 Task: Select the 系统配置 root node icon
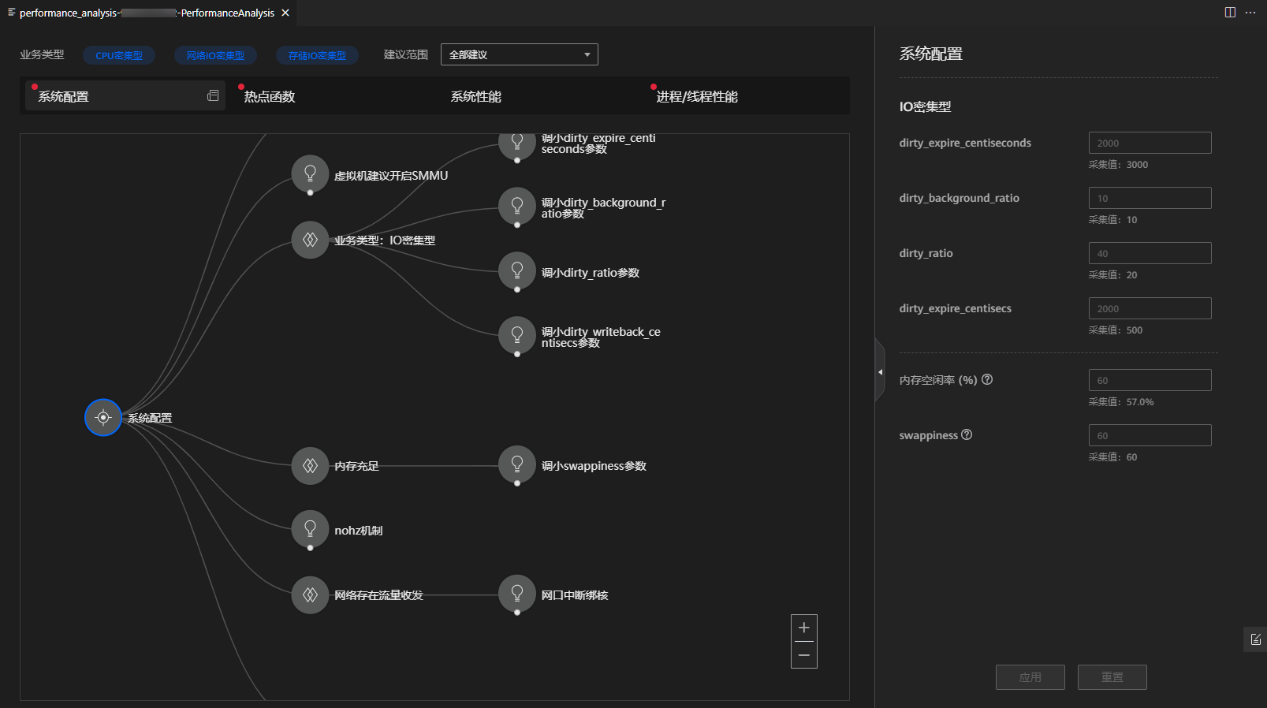click(102, 417)
